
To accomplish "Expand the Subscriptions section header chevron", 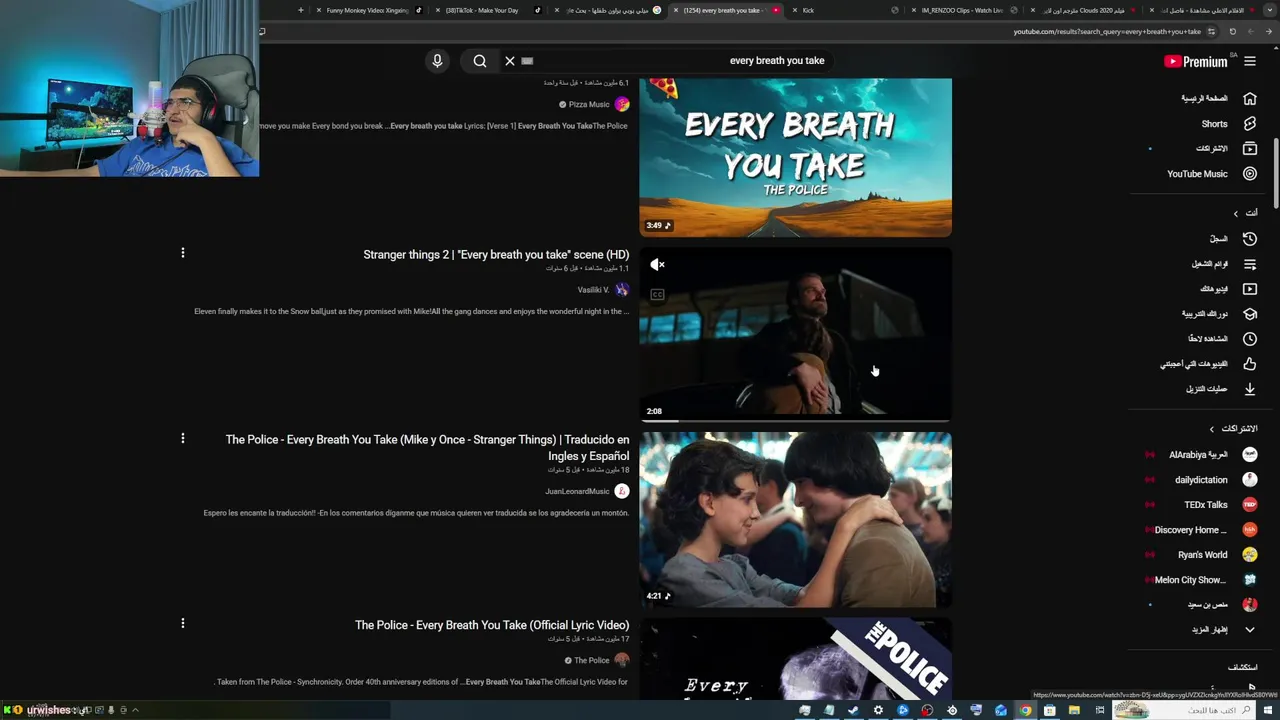I will pyautogui.click(x=1212, y=429).
